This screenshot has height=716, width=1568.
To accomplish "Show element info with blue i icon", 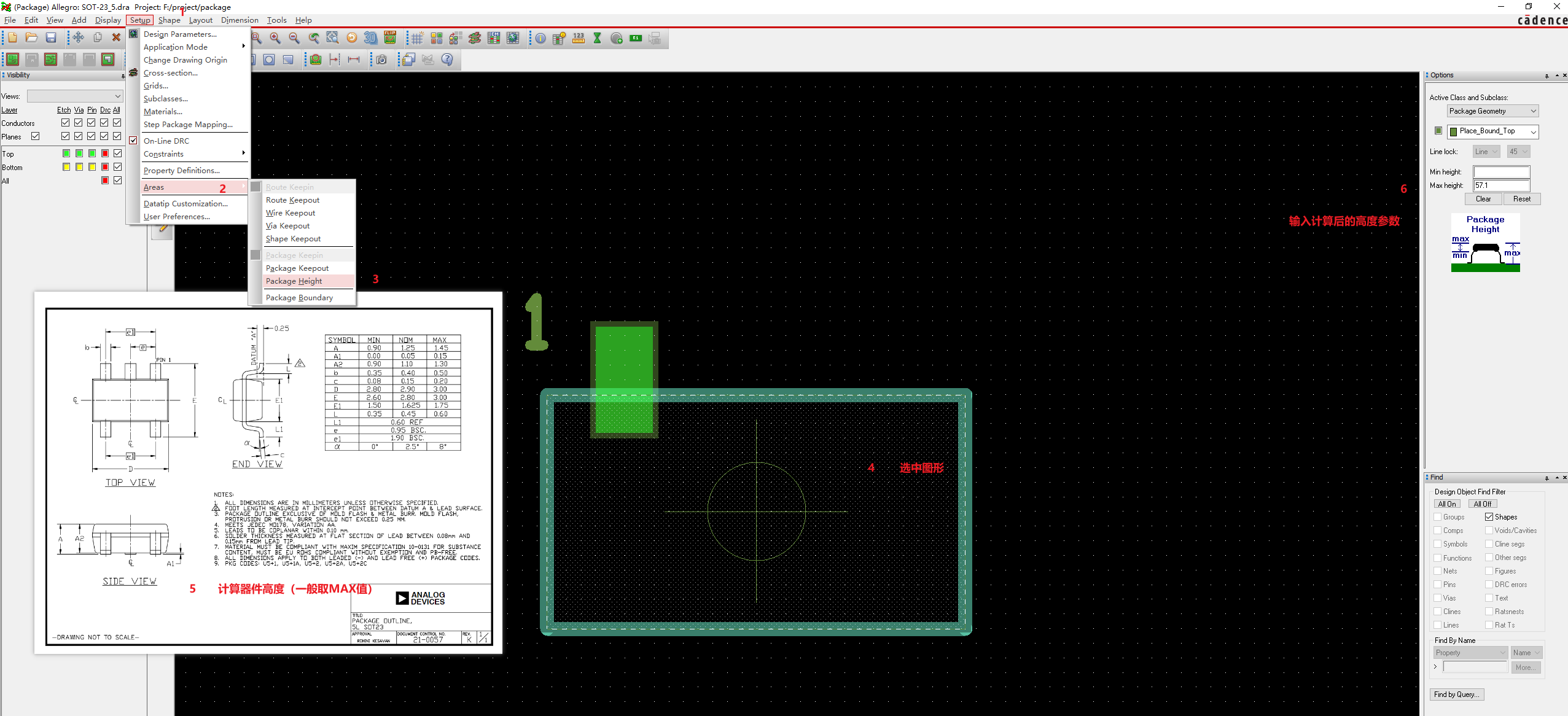I will click(540, 39).
